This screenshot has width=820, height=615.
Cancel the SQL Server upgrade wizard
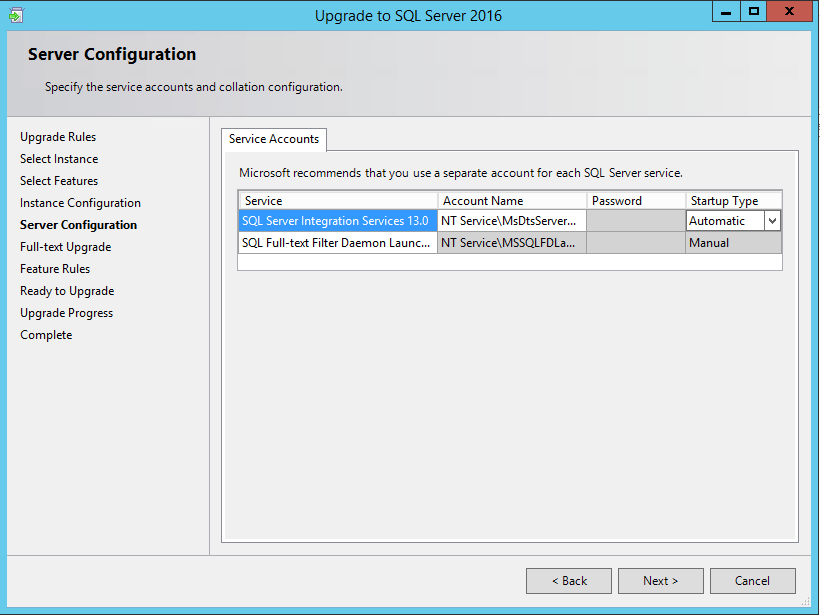[752, 580]
